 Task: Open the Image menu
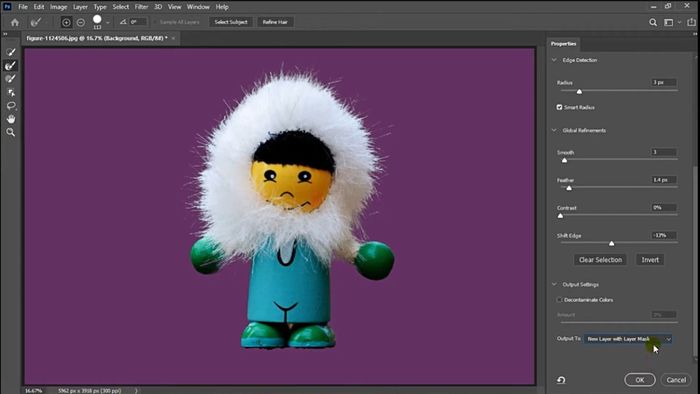(x=58, y=7)
